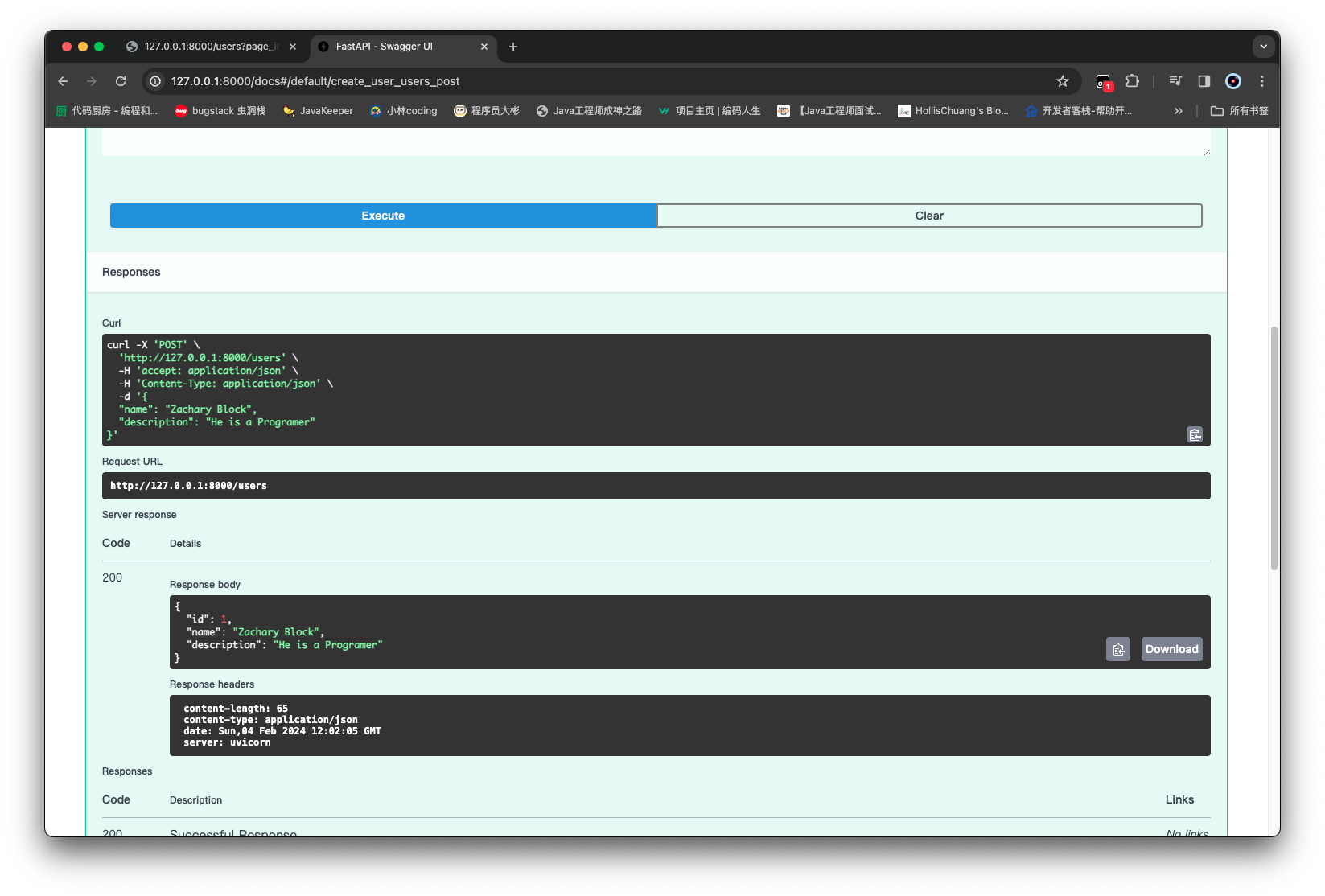Screen dimensions: 1325x896
Task: Download the response body
Action: pos(1171,649)
